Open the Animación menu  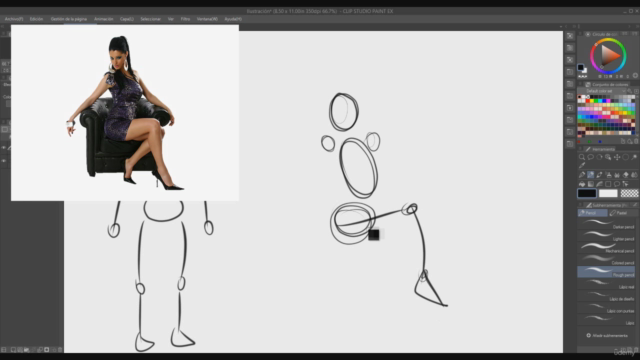tap(103, 19)
